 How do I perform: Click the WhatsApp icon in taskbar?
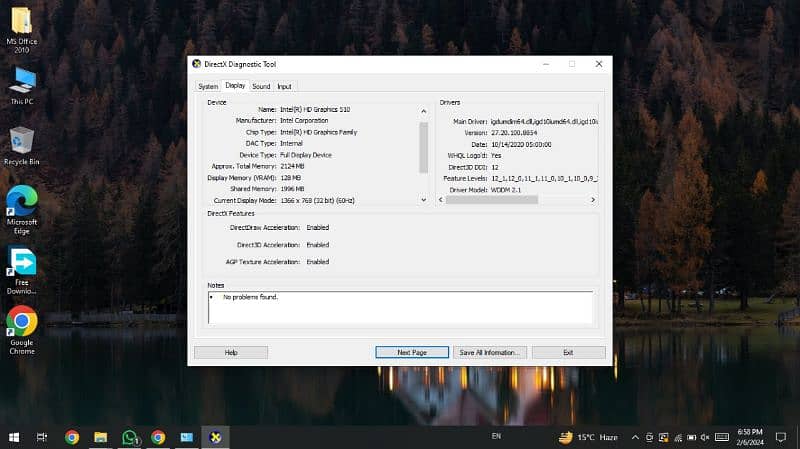pyautogui.click(x=129, y=437)
